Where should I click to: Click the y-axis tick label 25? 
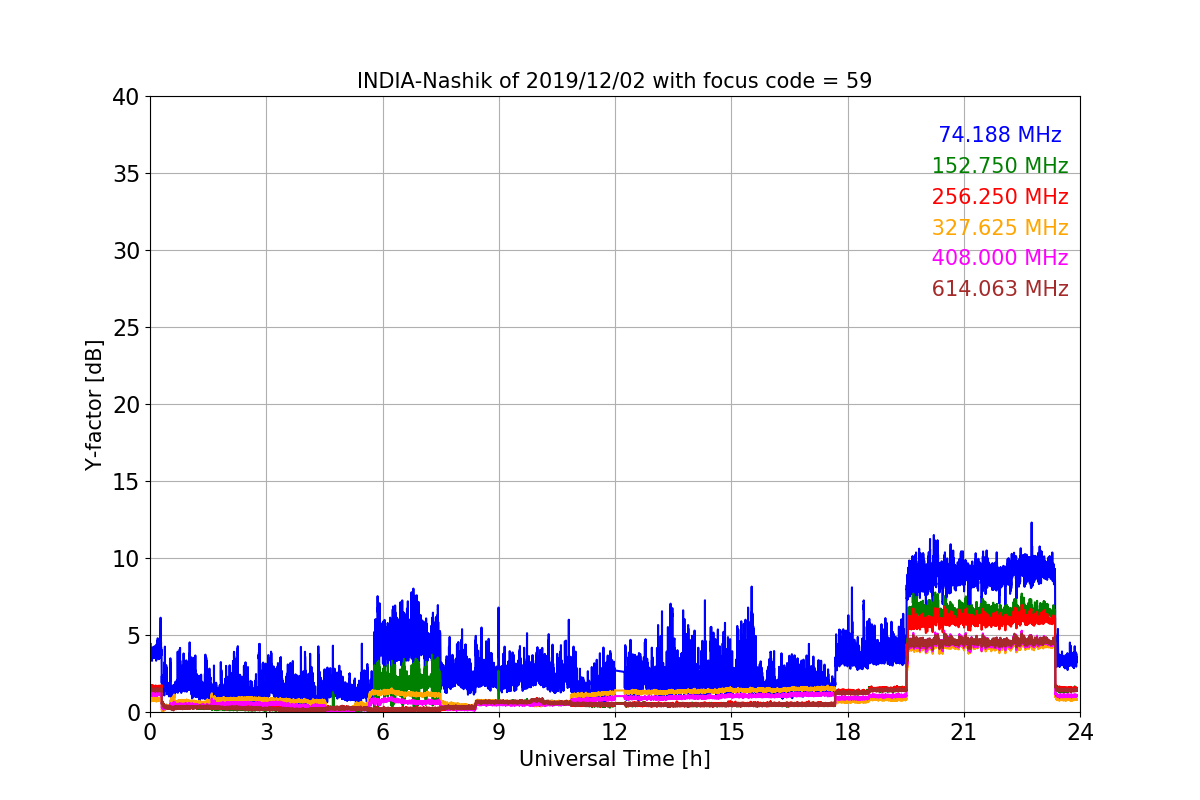[125, 328]
